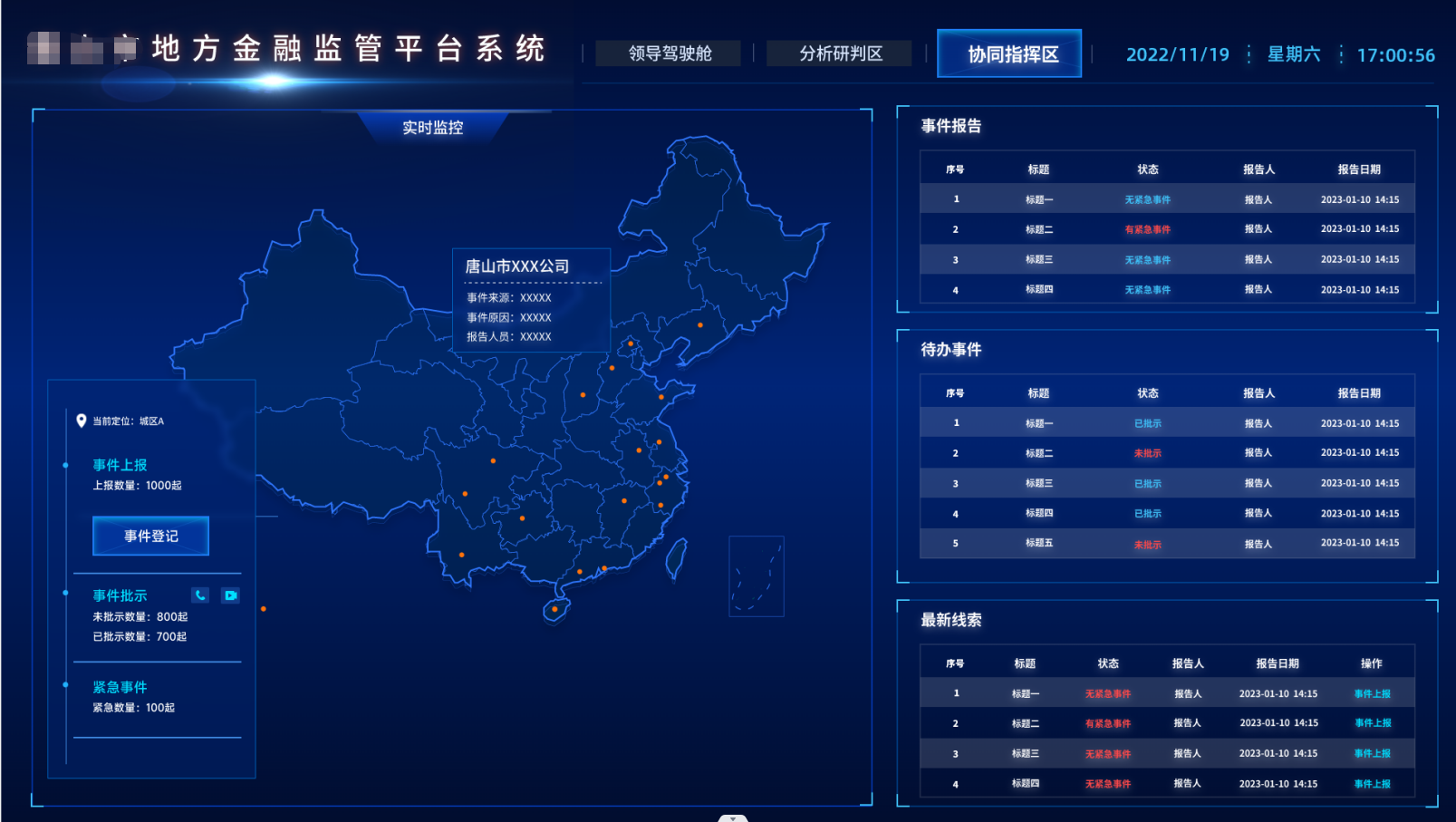
Task: Open the 唐山市XXX公司 popup card on the map
Action: coord(530,299)
